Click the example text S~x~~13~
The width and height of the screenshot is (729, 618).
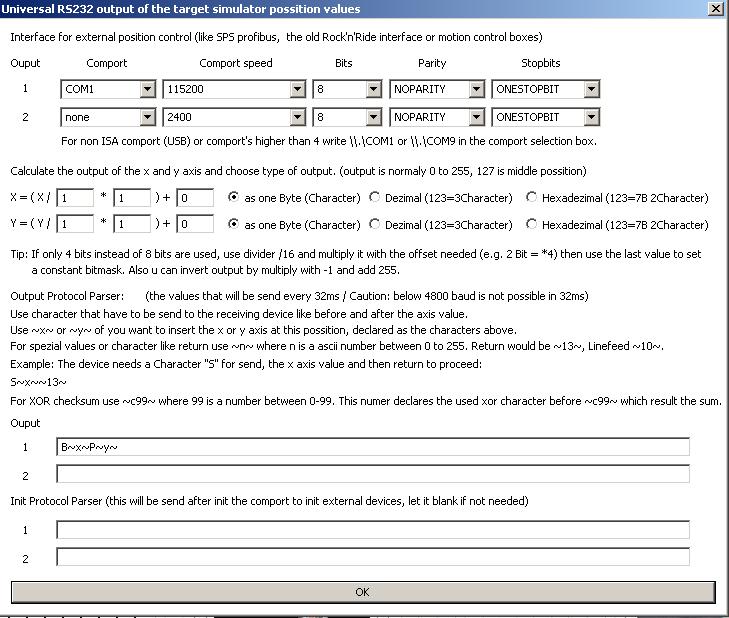tap(38, 382)
